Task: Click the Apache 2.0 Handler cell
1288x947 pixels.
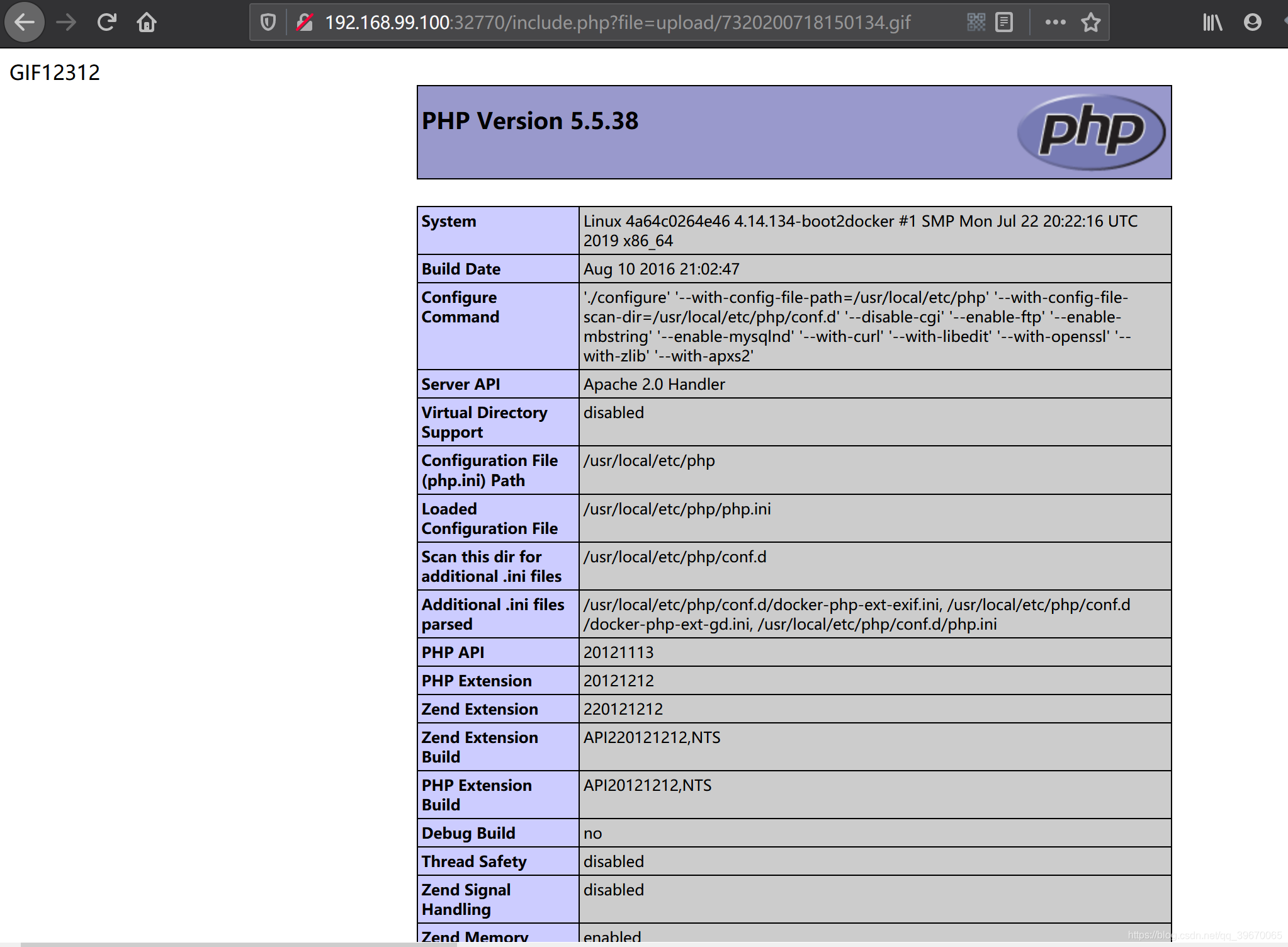Action: [654, 384]
